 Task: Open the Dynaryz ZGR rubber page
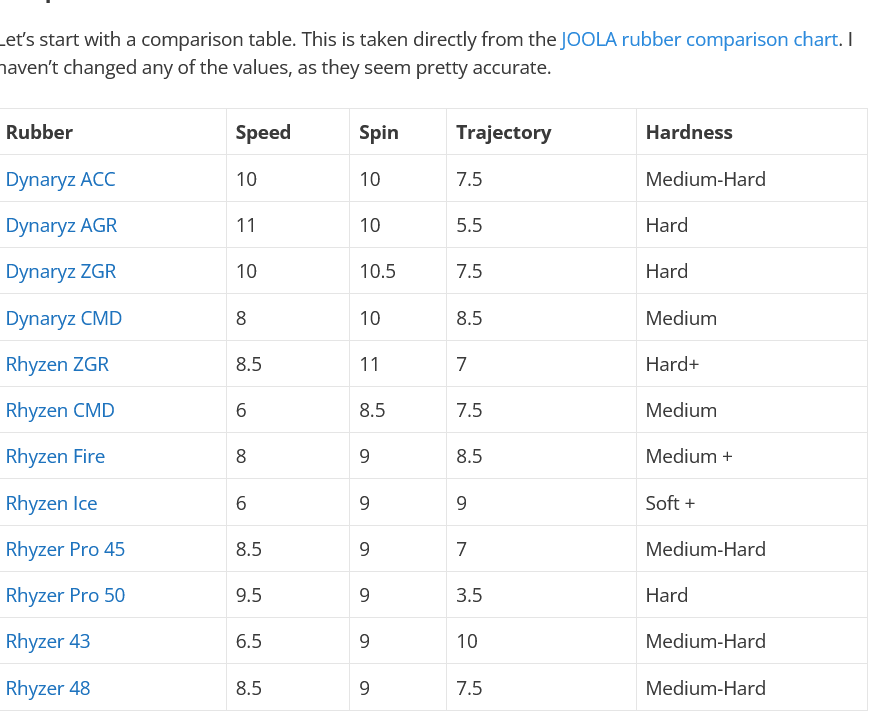pyautogui.click(x=60, y=271)
